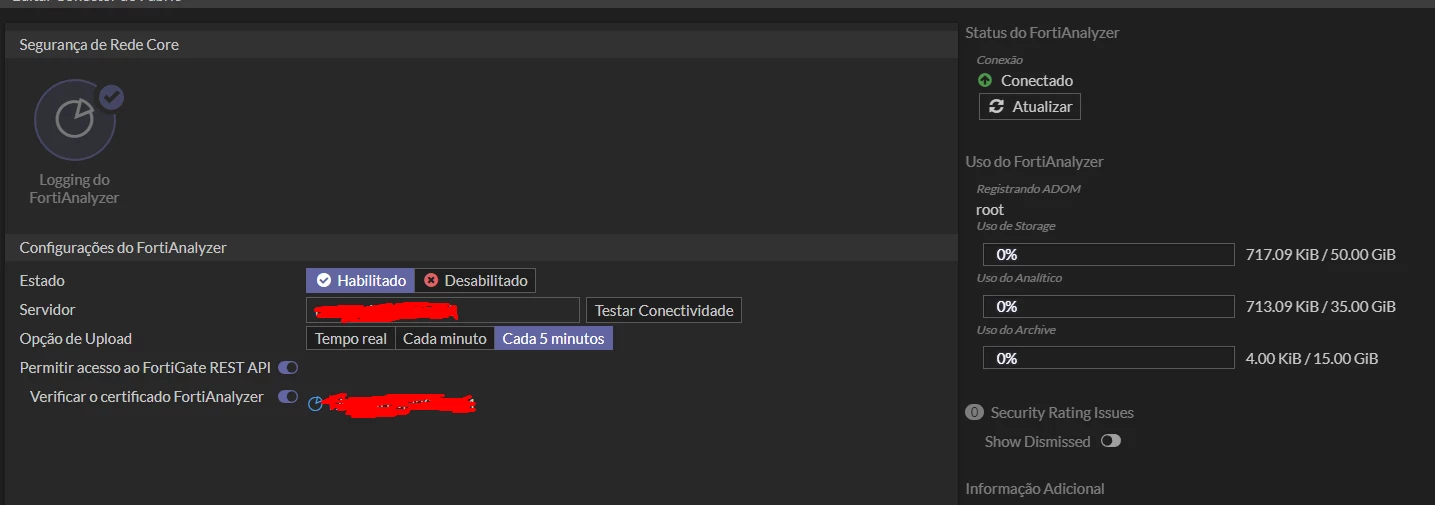This screenshot has width=1435, height=505.
Task: Click the Conectado status text
Action: coord(1037,81)
